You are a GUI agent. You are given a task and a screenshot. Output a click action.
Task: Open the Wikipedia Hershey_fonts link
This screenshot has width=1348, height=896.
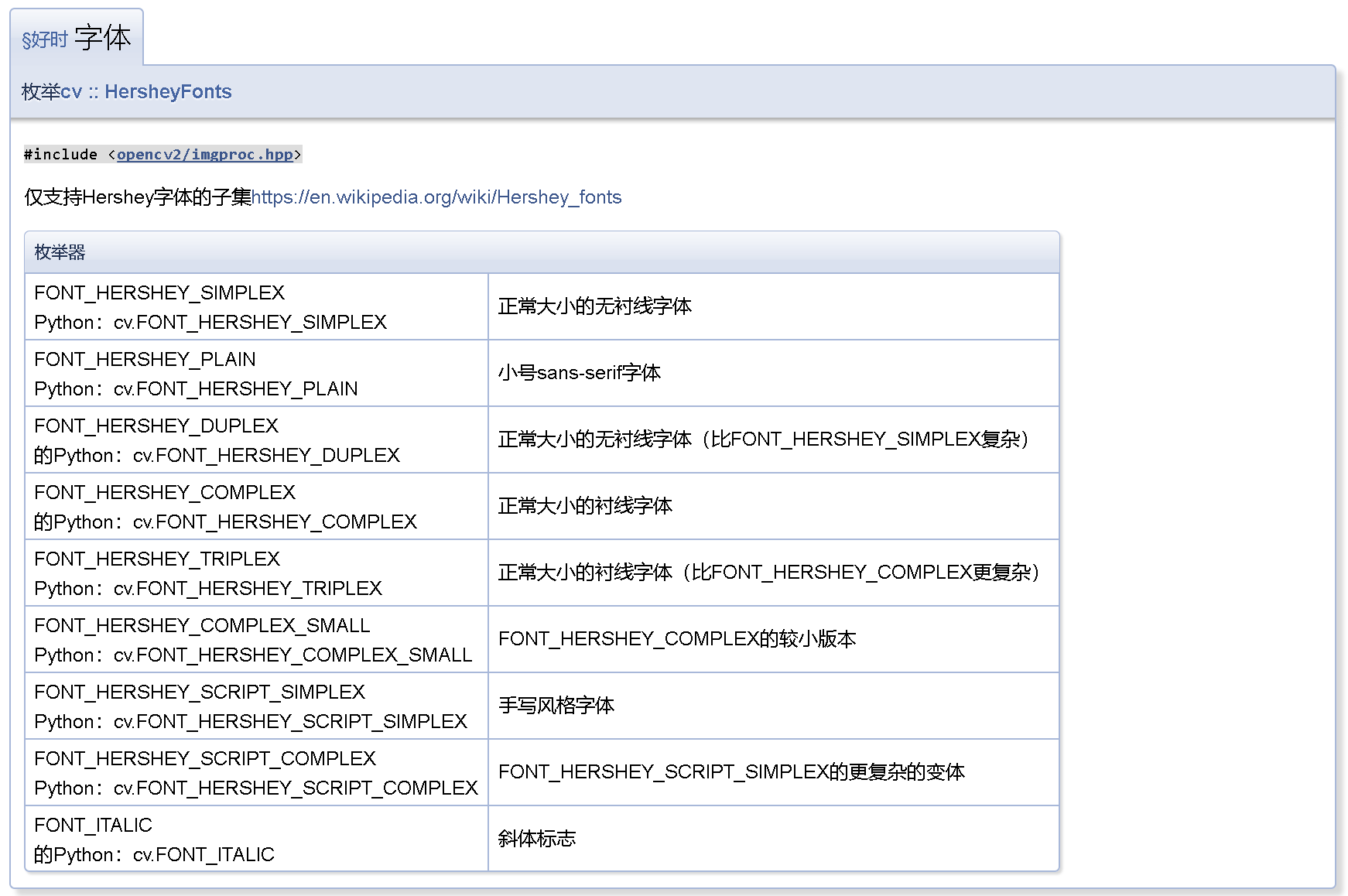437,197
